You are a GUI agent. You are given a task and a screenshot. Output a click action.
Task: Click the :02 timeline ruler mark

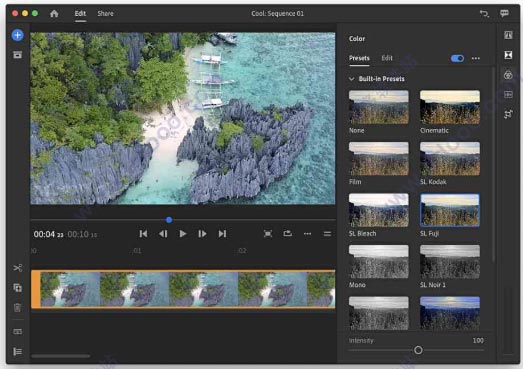click(x=242, y=251)
